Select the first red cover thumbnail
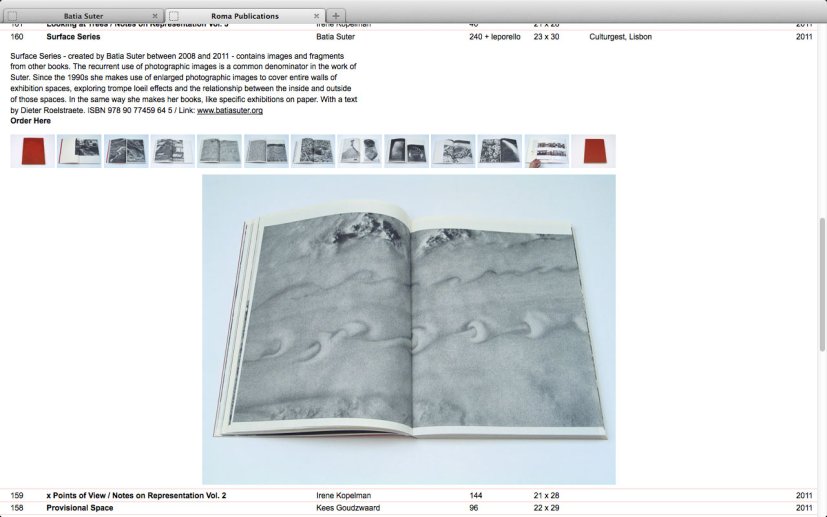Screen dimensions: 827x517 (33, 151)
